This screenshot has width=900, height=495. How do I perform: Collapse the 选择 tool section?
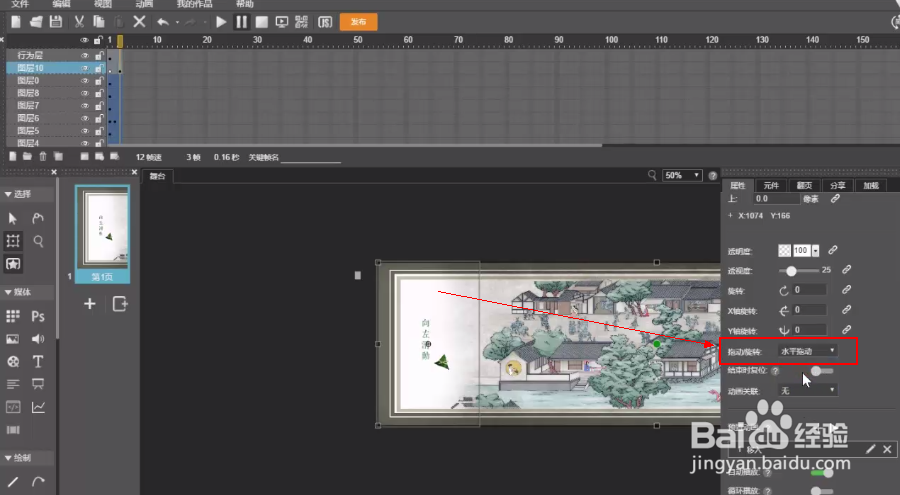click(x=8, y=195)
